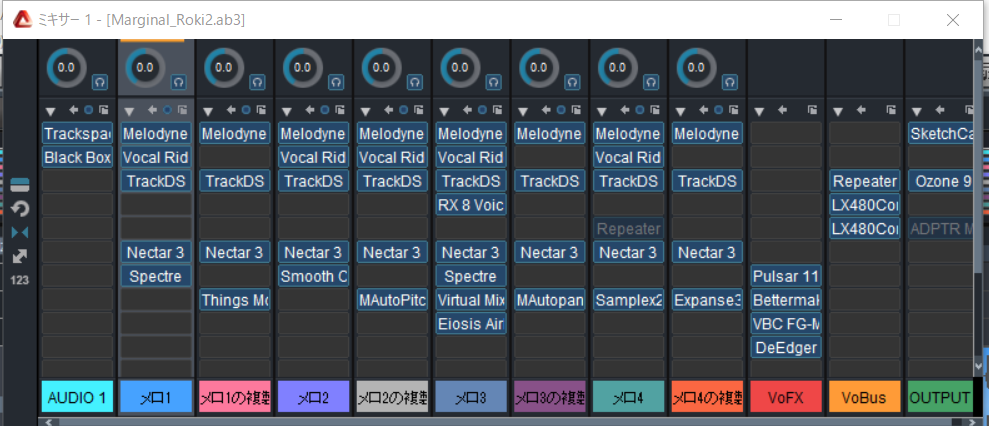
Task: Click the strip layout icon in left sidebar
Action: point(20,184)
